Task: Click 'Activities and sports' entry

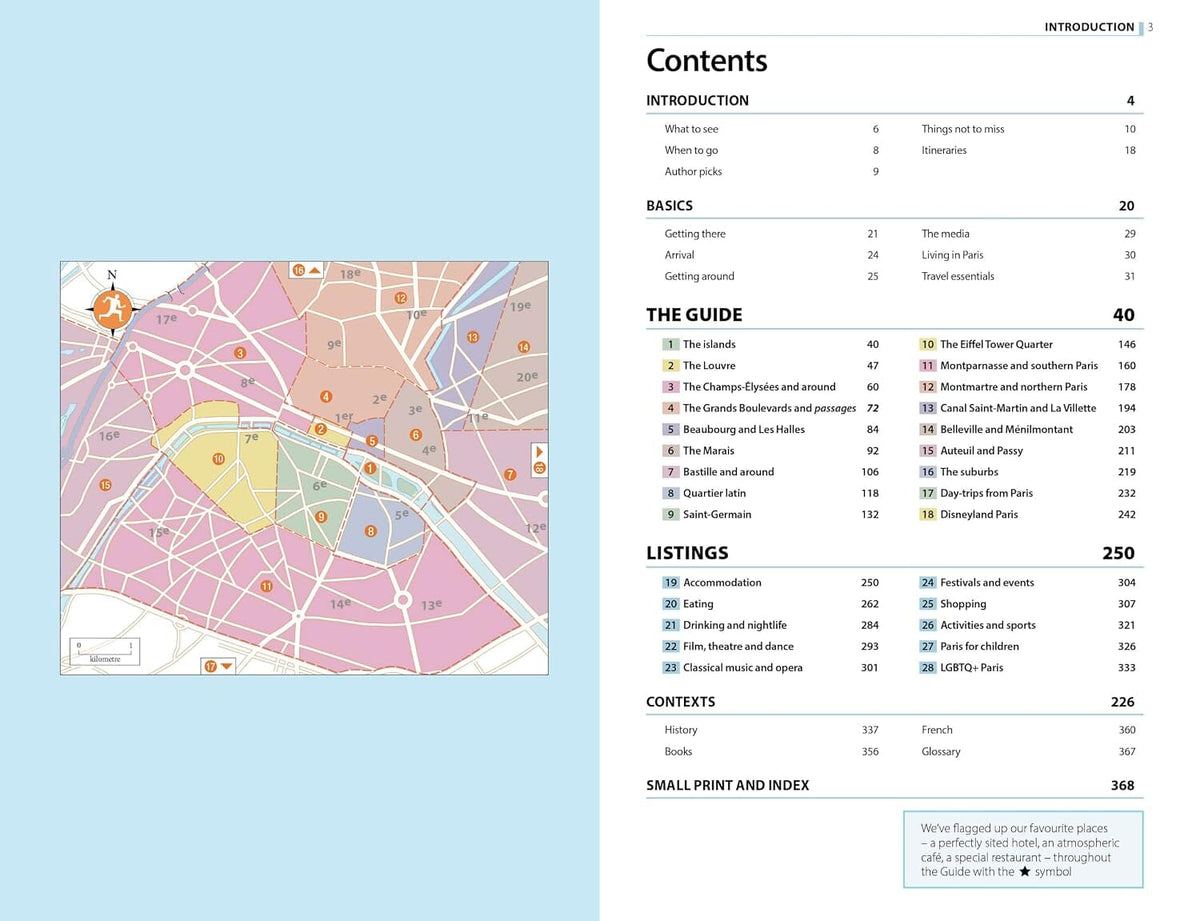Action: (987, 625)
